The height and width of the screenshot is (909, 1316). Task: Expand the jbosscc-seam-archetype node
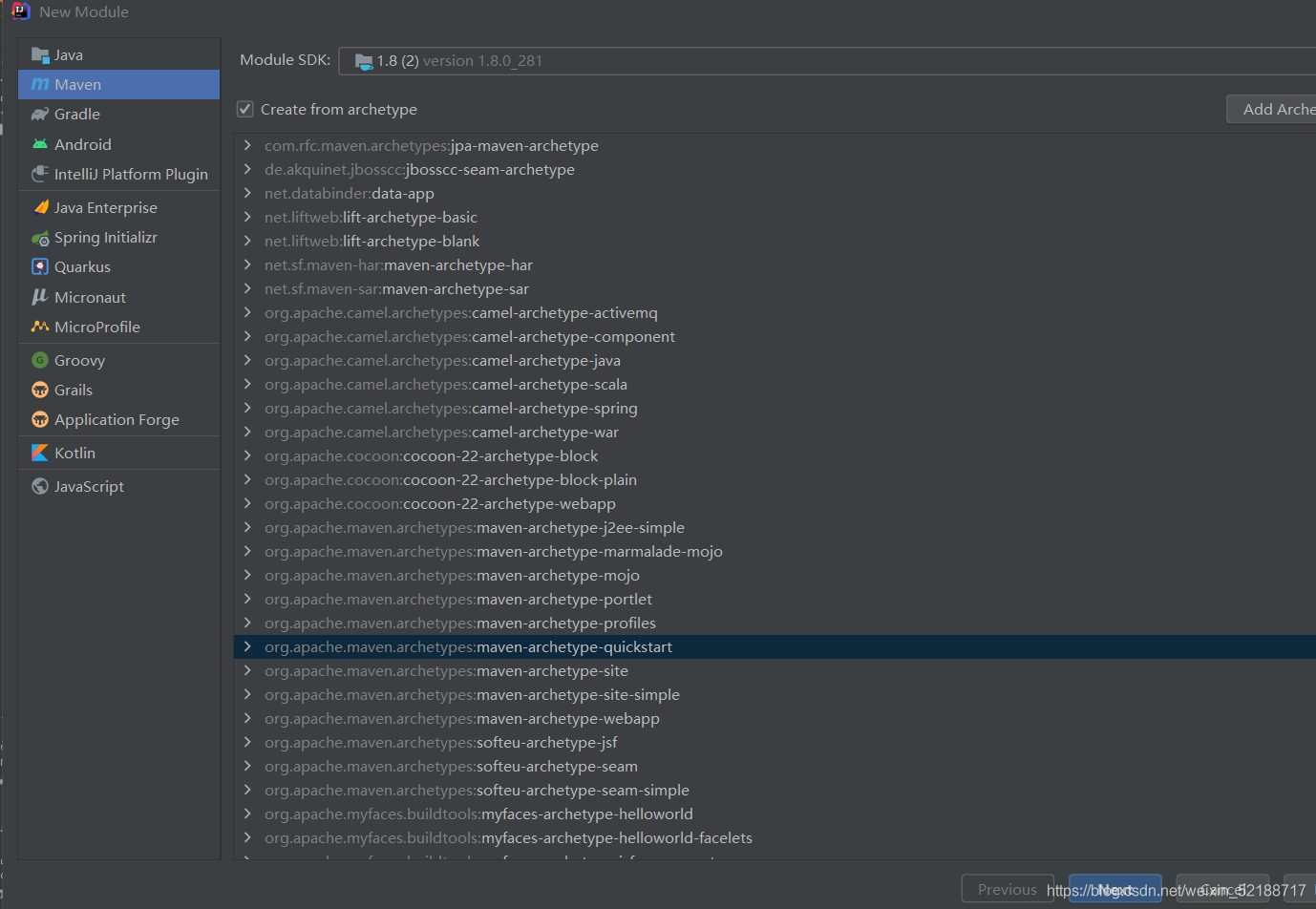(247, 169)
